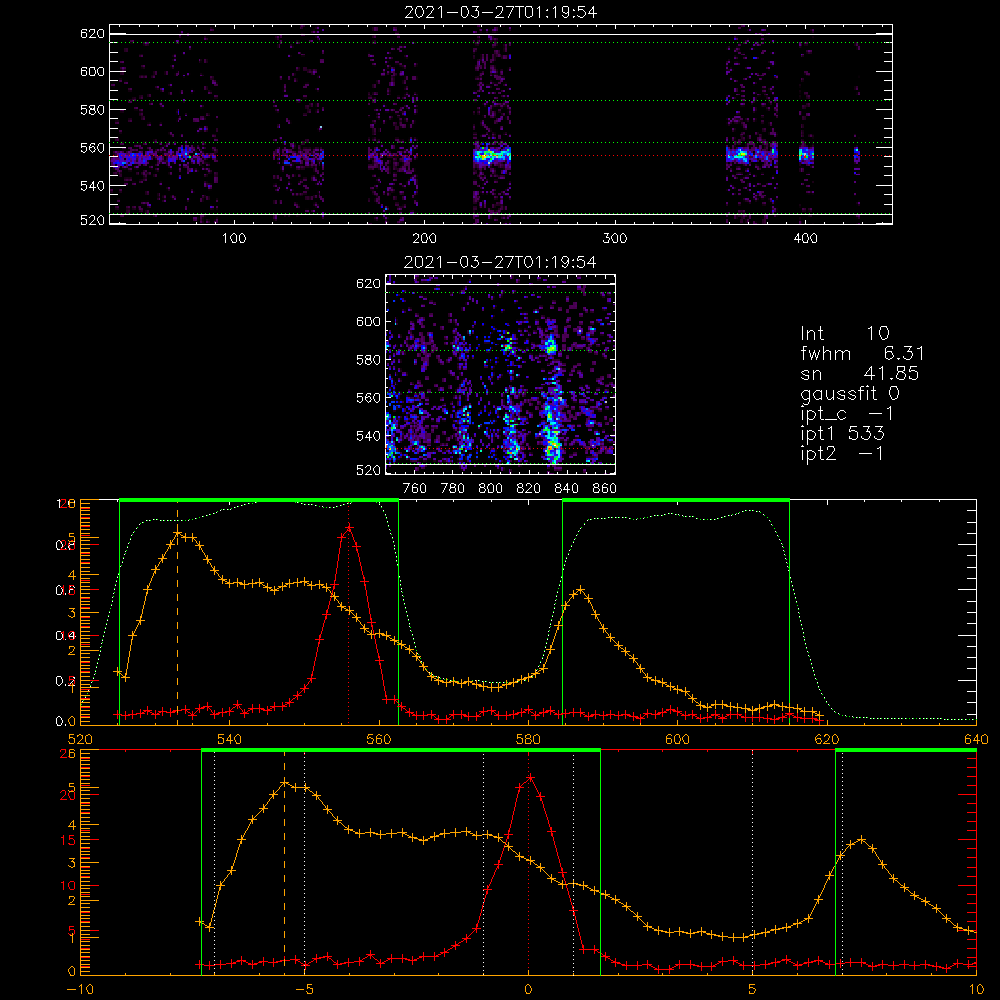Click the brightest emission blob near 230 in wide spectrogram
The width and height of the screenshot is (1000, 1000).
click(492, 155)
